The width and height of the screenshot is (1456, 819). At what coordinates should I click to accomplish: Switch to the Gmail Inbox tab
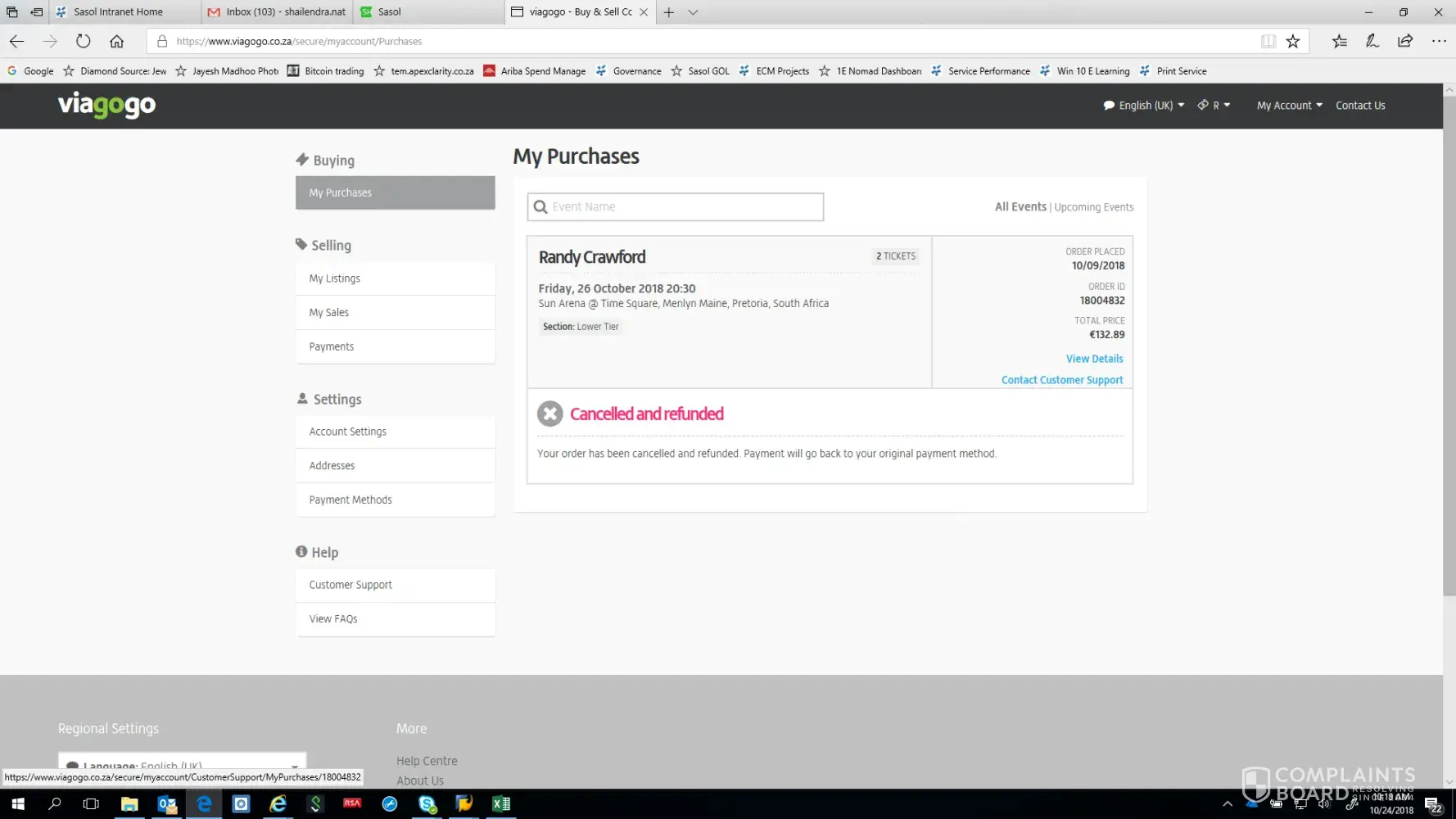point(278,12)
